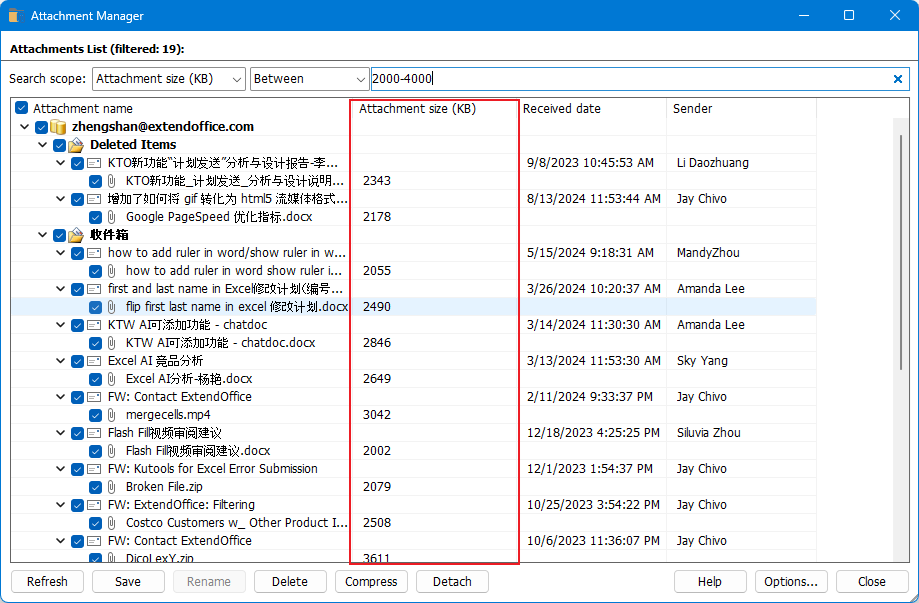
Task: Collapse the 收件箱 folder tree node
Action: pyautogui.click(x=40, y=234)
